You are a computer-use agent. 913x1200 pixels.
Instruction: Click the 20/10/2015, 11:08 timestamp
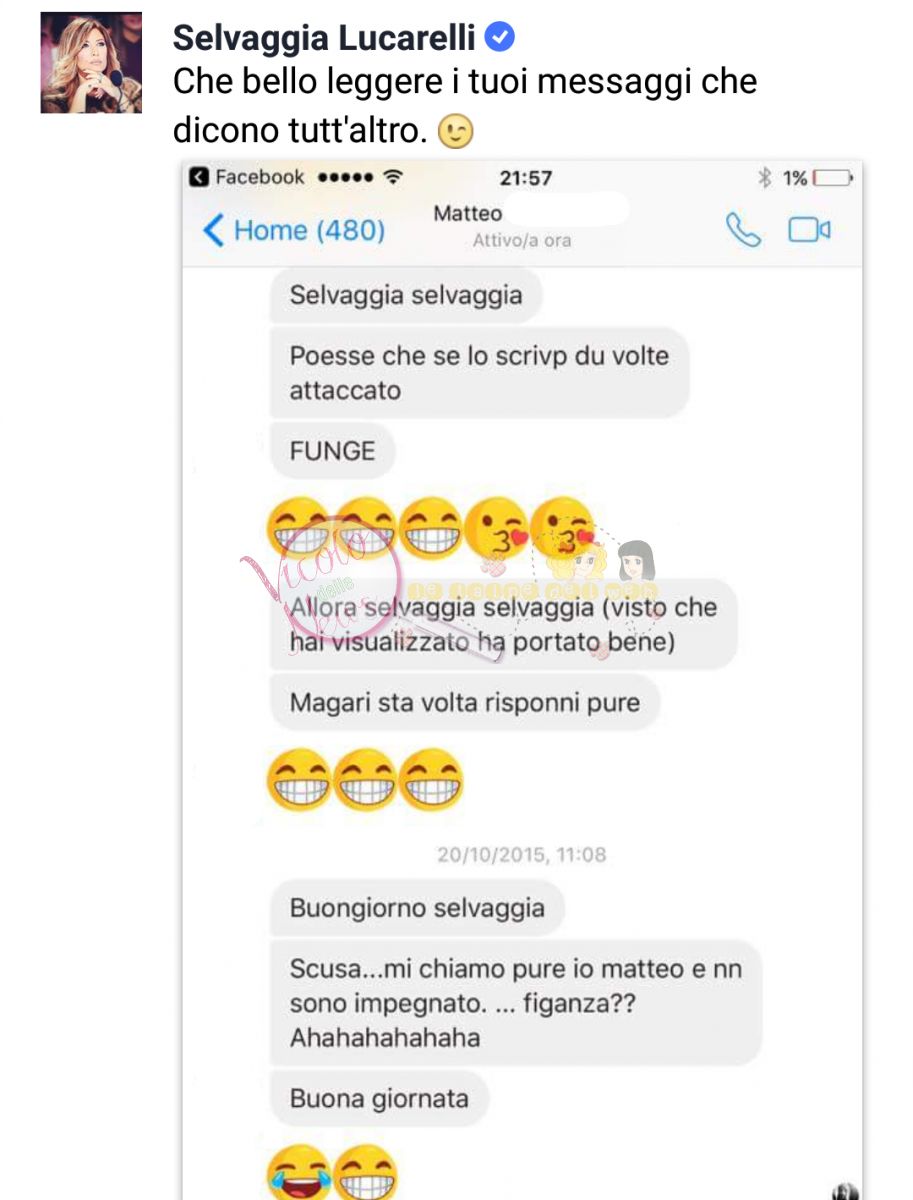click(521, 855)
